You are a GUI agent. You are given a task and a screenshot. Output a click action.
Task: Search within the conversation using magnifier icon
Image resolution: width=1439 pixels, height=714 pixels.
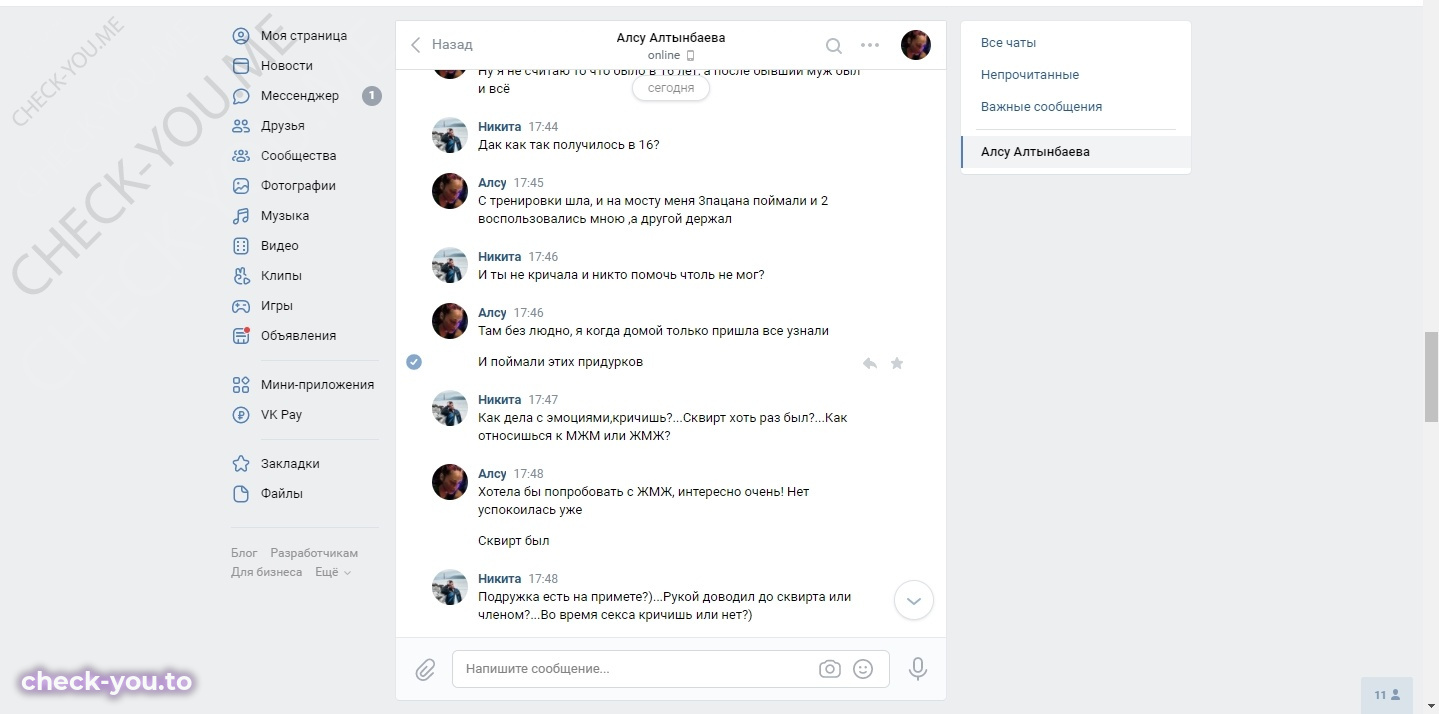(833, 45)
